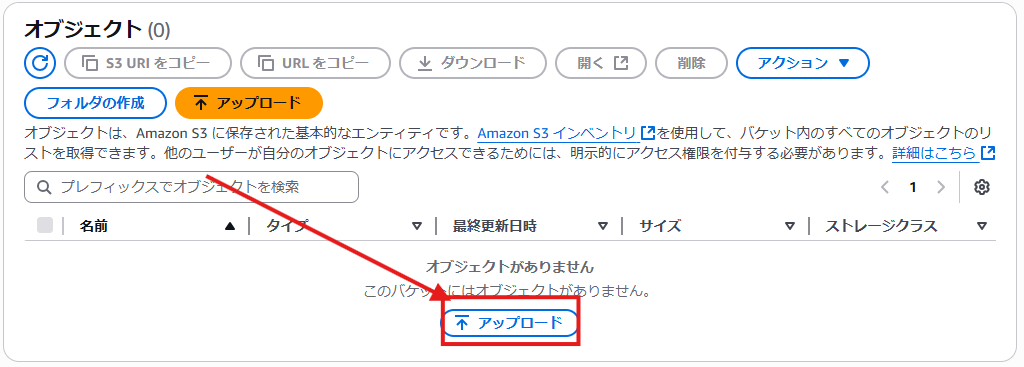The width and height of the screenshot is (1024, 367).
Task: Click the next page arrow
Action: point(941,187)
